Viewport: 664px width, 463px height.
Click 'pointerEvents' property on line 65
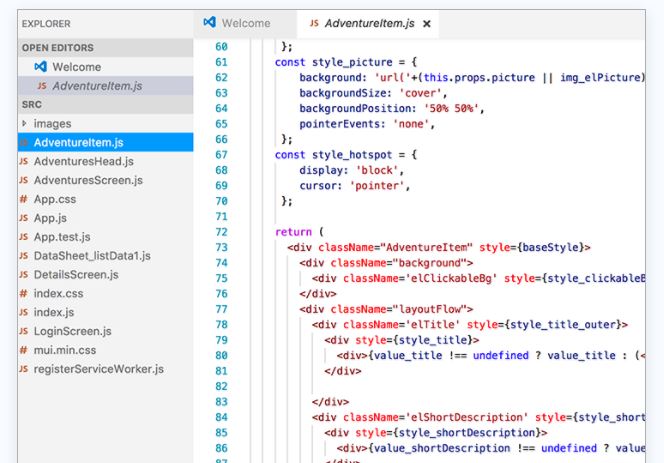pyautogui.click(x=340, y=124)
